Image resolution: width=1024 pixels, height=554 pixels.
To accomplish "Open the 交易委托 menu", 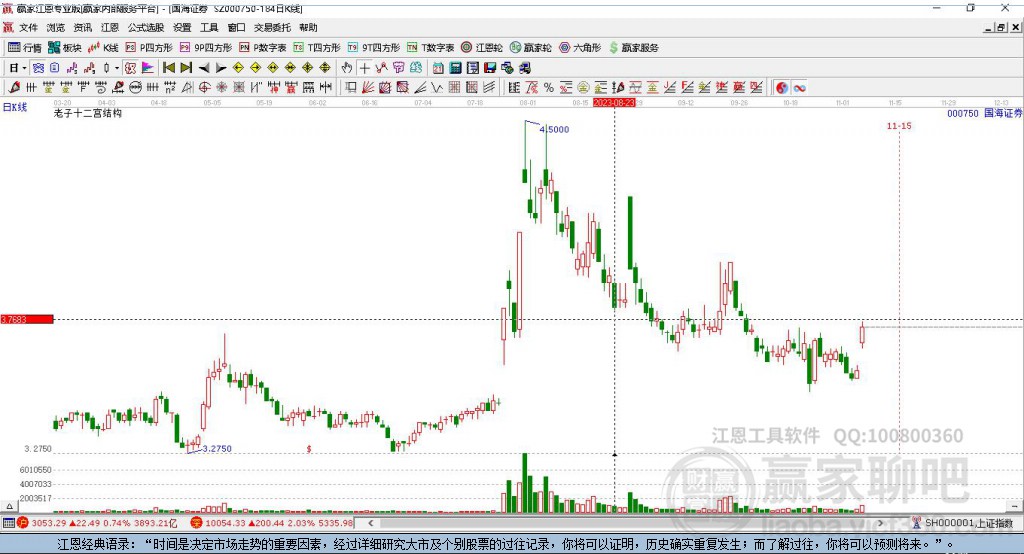I will point(272,27).
